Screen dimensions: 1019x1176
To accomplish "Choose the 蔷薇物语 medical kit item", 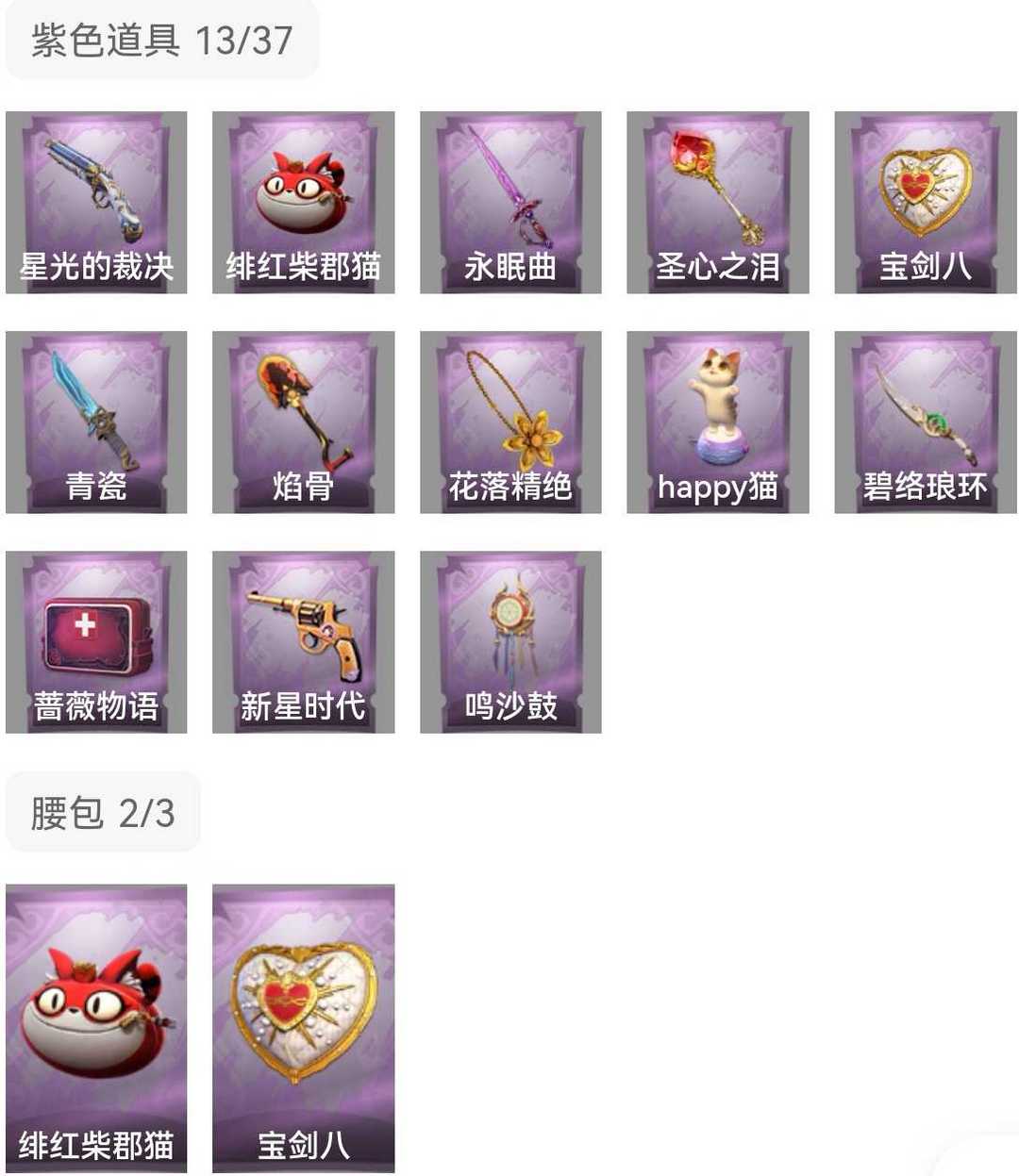I will coord(96,642).
